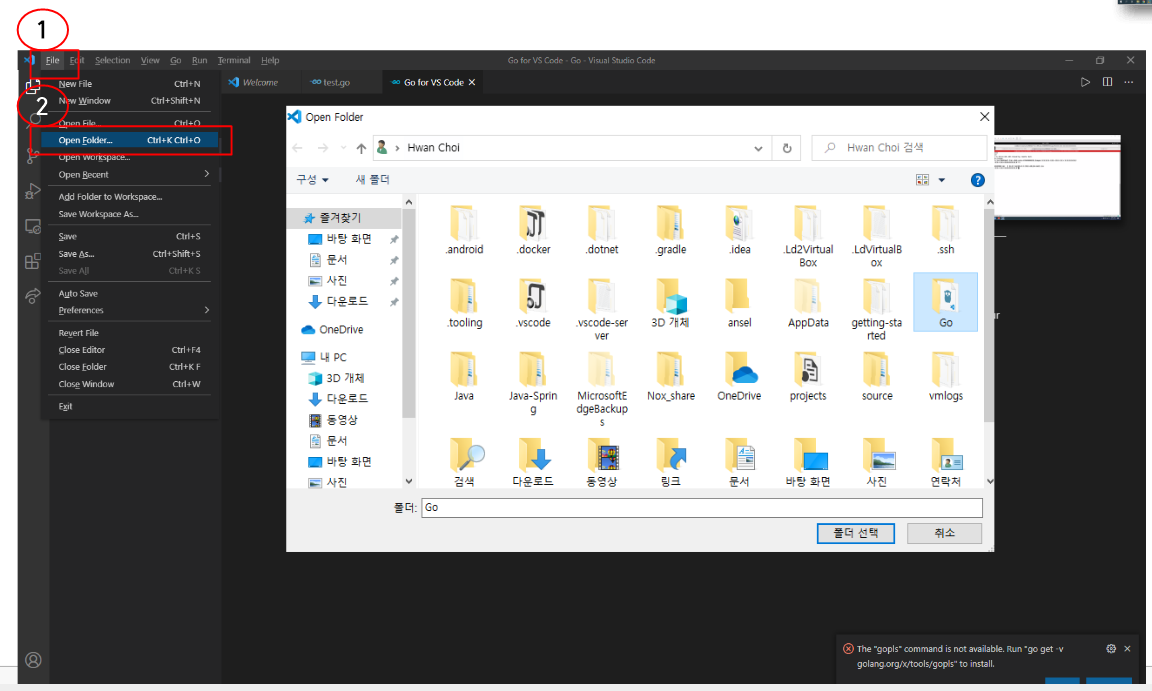Screen dimensions: 1152x691
Task: Expand the address bar history dropdown
Action: (758, 148)
